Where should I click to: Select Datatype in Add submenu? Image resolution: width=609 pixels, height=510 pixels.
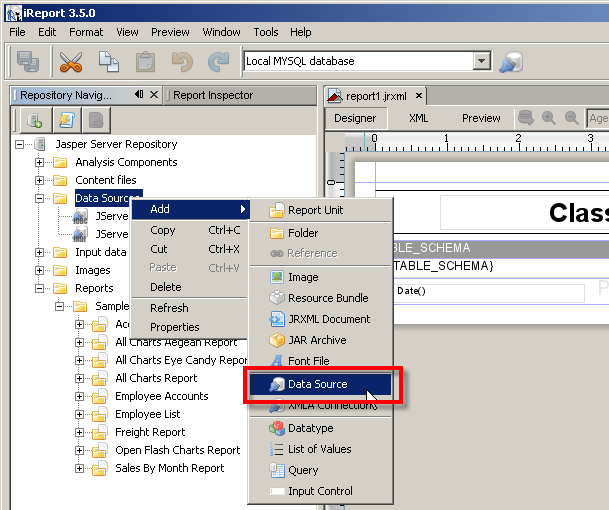click(x=320, y=428)
